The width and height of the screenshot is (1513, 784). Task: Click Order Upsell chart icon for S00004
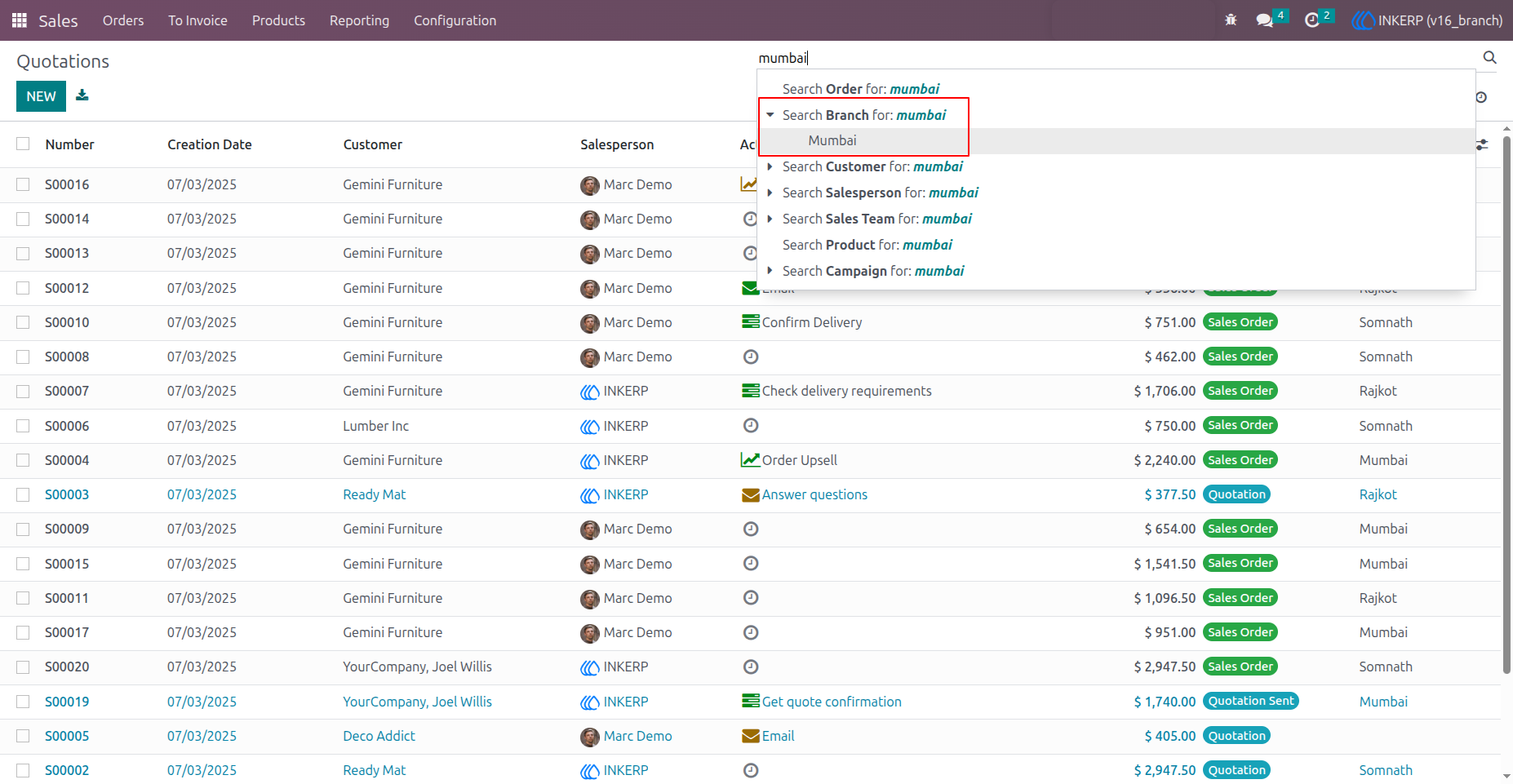[x=751, y=459]
